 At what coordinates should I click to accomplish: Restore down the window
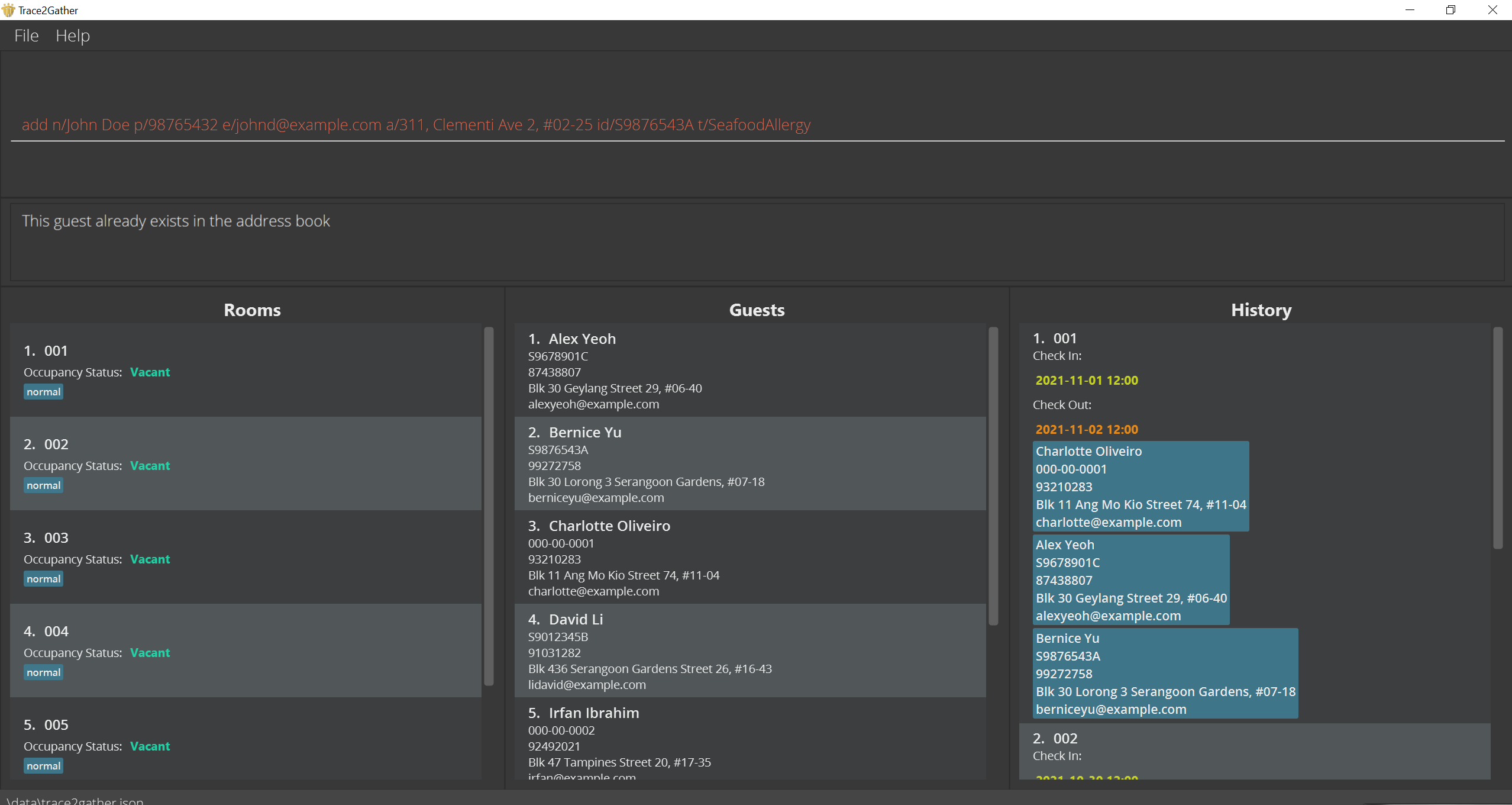1450,10
